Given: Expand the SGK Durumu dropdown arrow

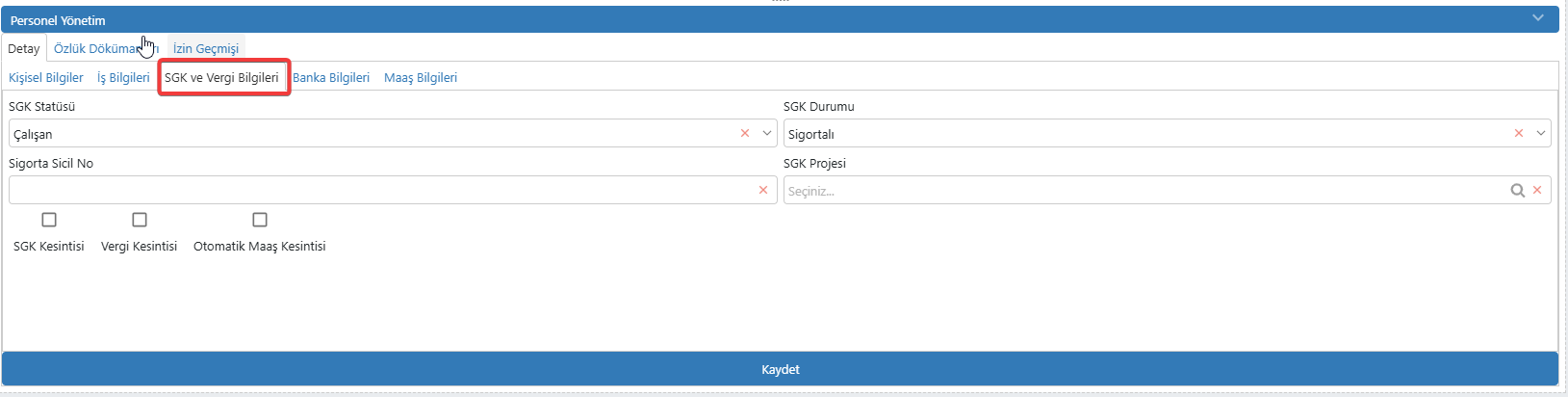Looking at the screenshot, I should pyautogui.click(x=1541, y=133).
